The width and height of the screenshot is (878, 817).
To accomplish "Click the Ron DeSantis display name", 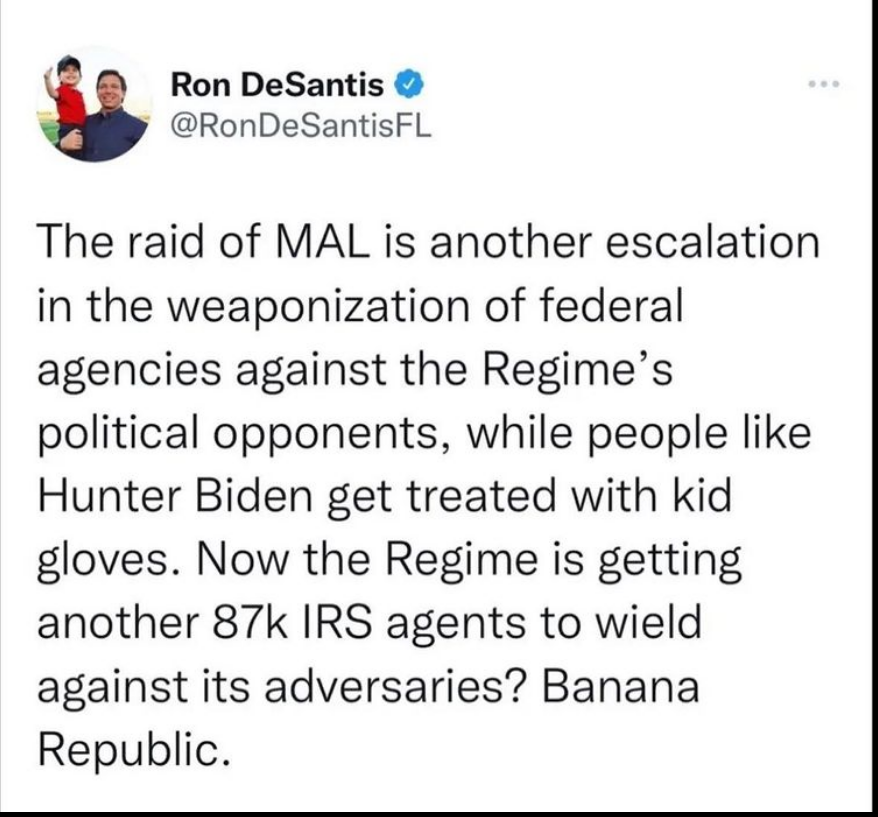I will [x=280, y=86].
